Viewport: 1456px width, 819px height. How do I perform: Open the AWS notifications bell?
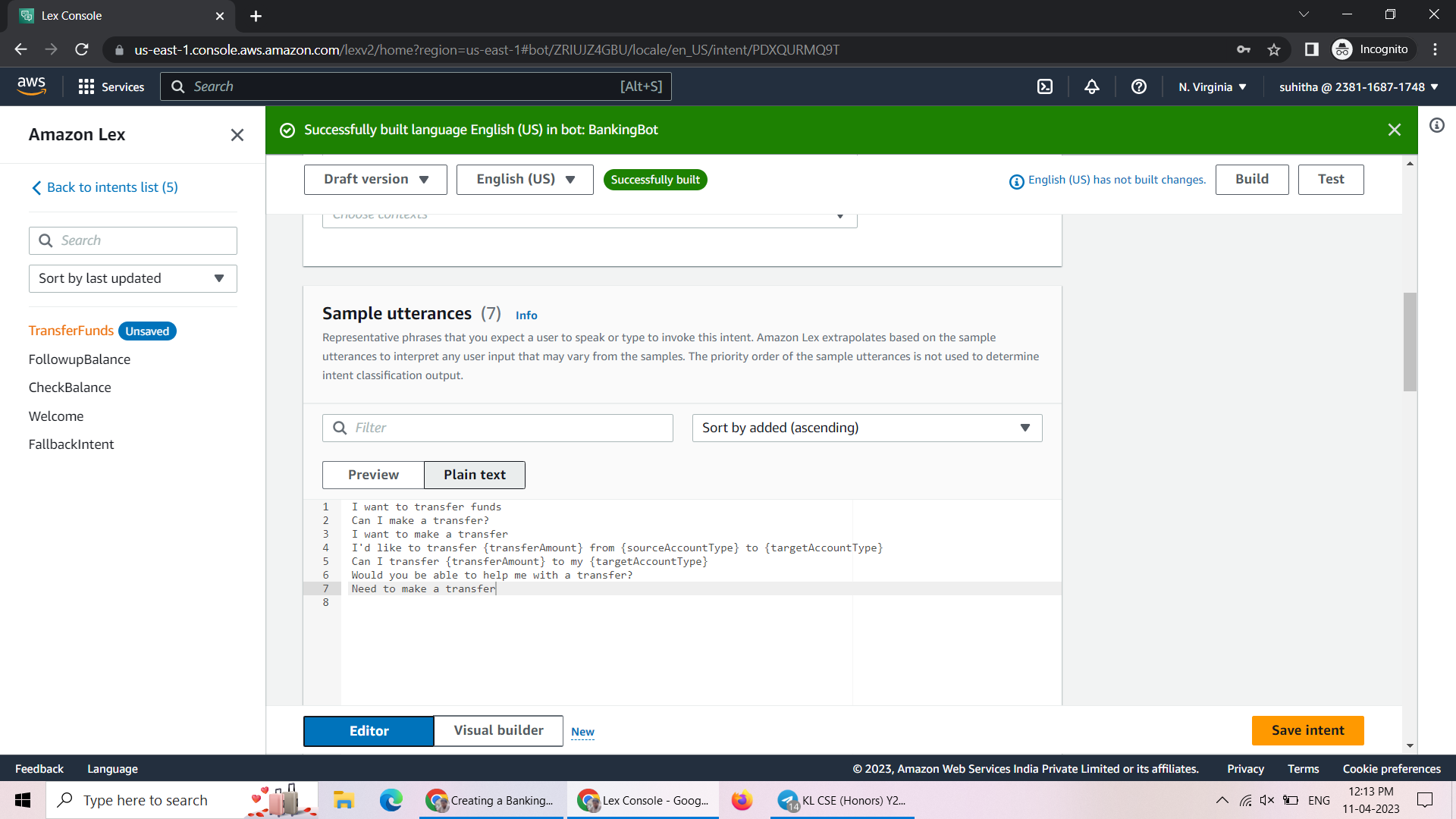click(x=1091, y=86)
